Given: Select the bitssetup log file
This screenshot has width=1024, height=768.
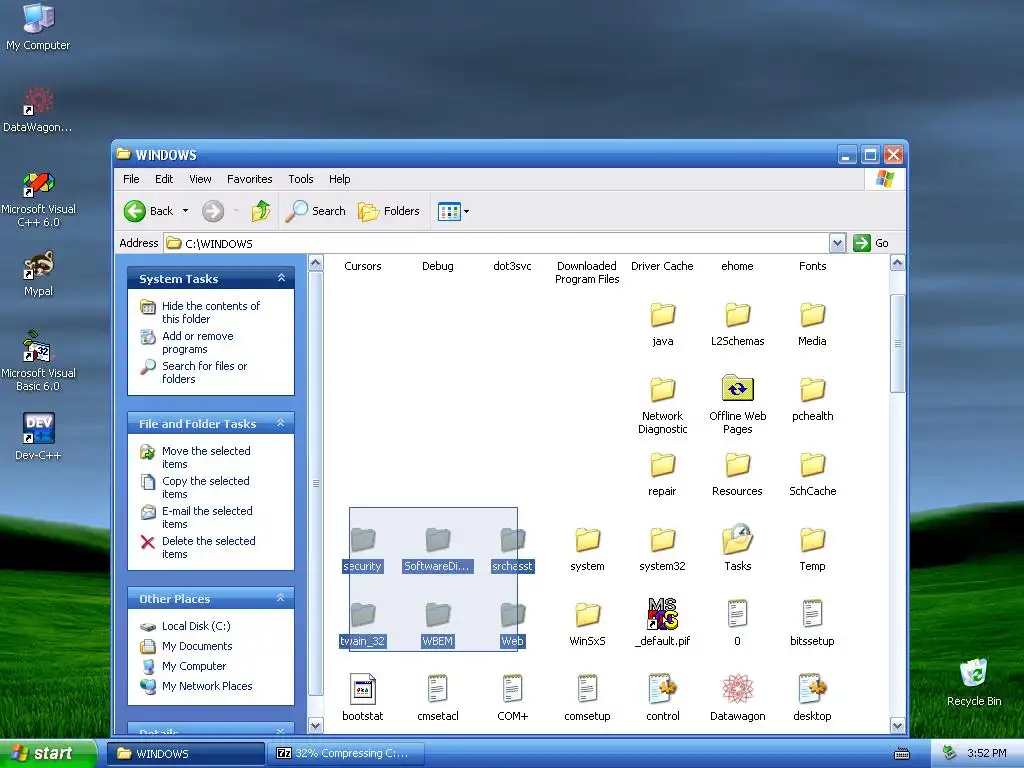Looking at the screenshot, I should [812, 615].
